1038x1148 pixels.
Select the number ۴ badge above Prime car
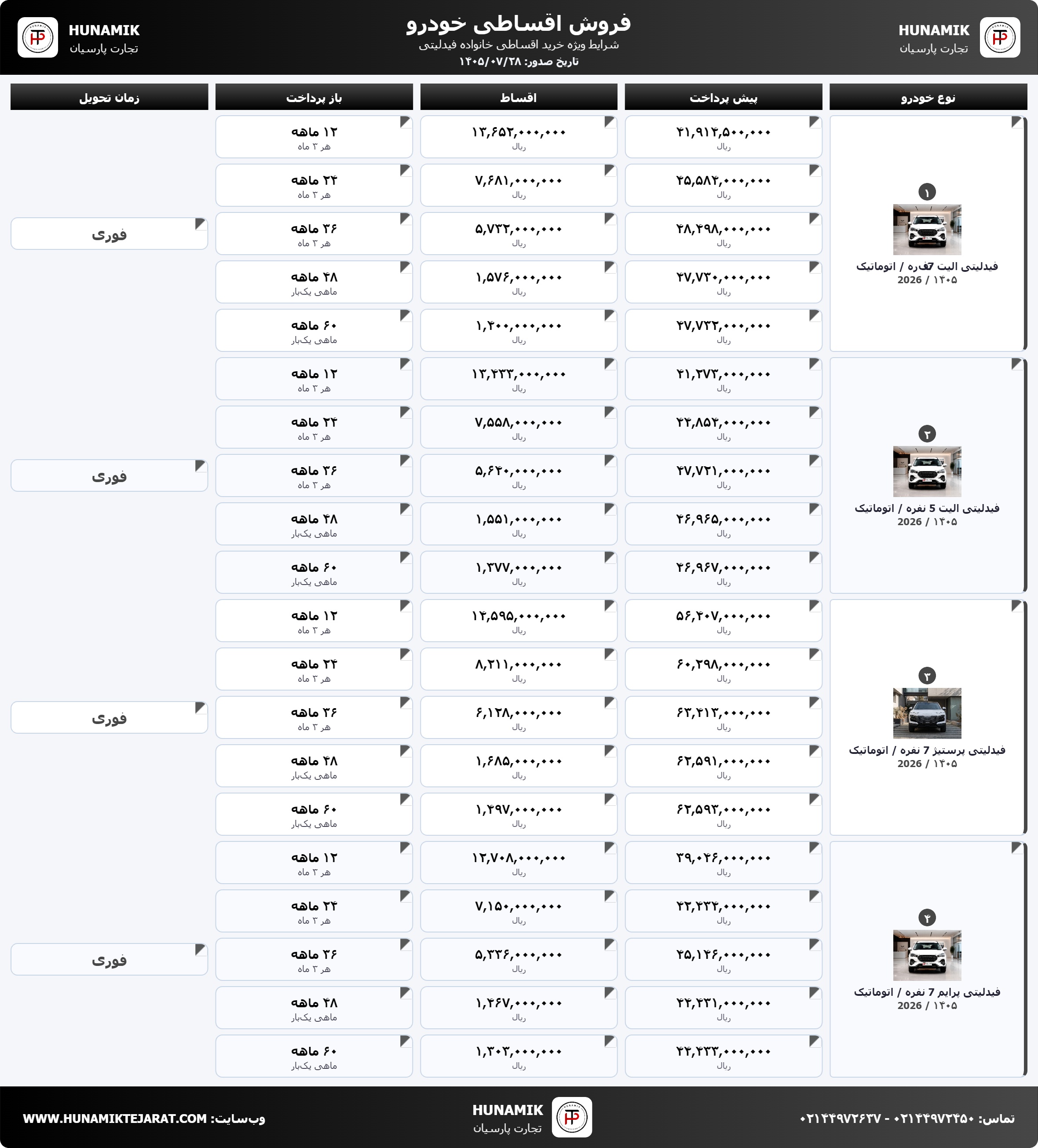927,918
